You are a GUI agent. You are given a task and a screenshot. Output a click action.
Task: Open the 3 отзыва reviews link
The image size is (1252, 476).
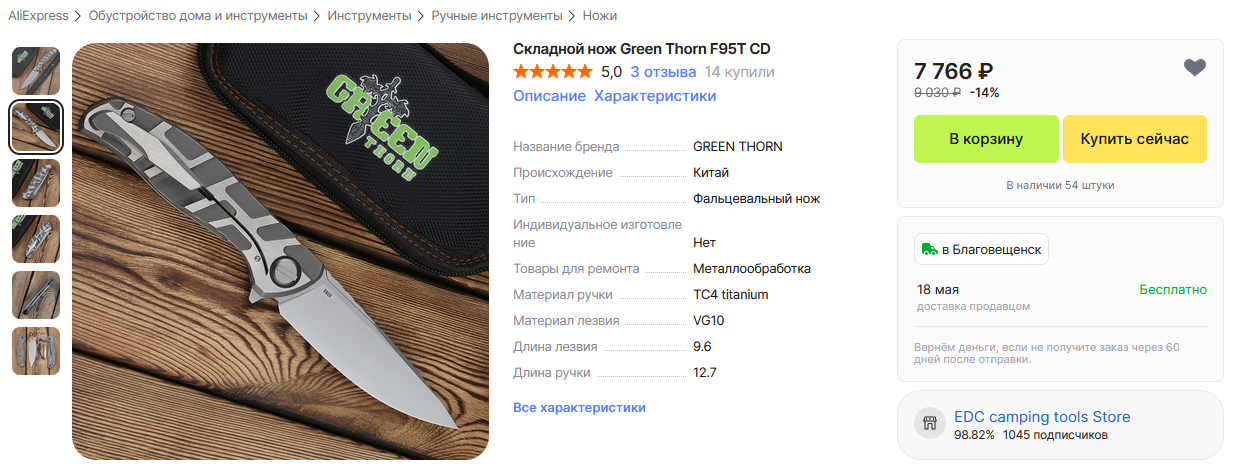[x=663, y=72]
